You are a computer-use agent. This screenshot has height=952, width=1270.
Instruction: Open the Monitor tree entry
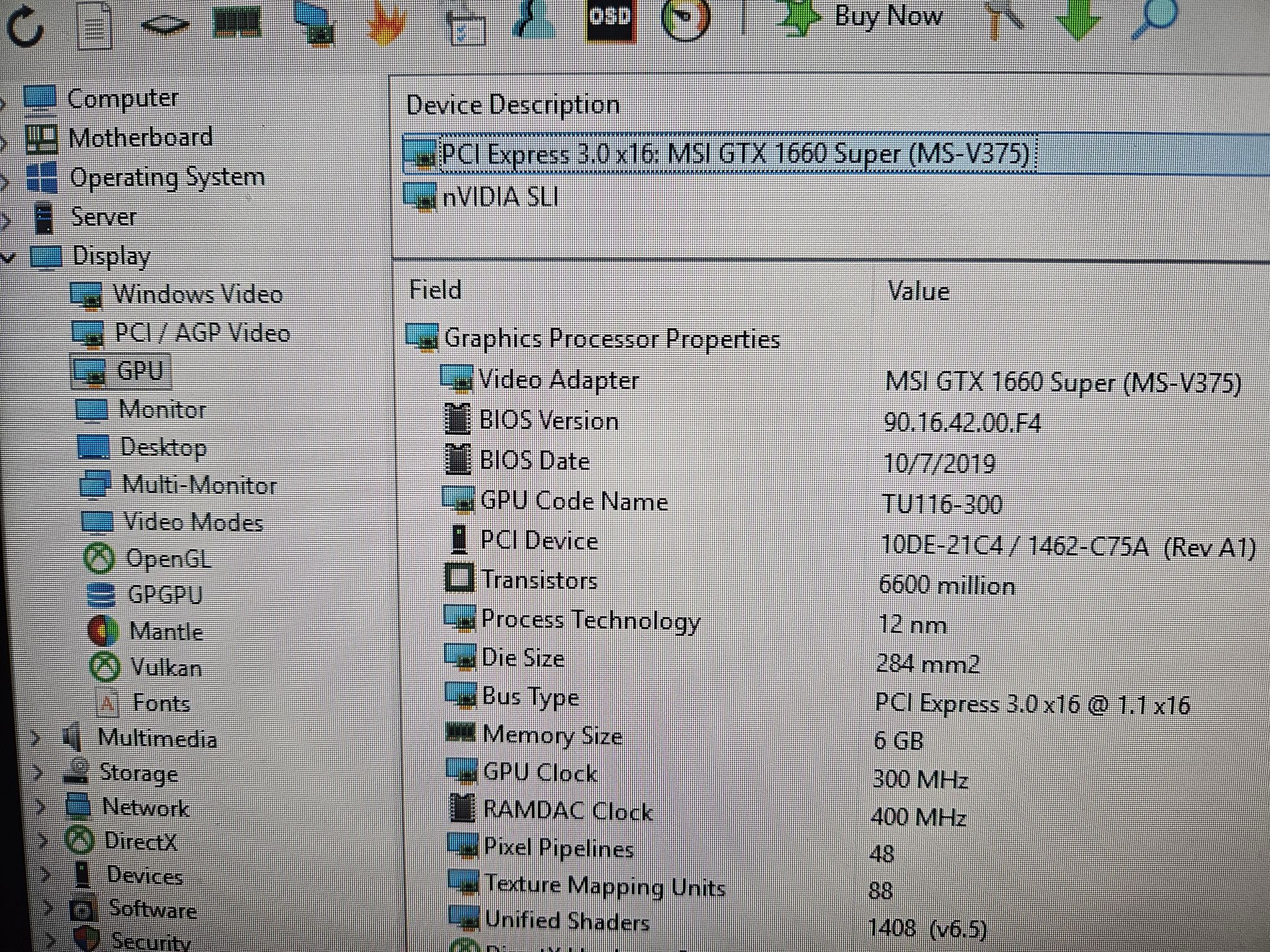point(162,409)
